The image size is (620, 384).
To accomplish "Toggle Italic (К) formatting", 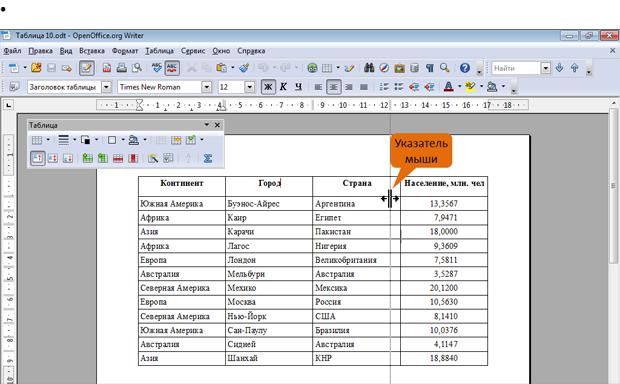I will (x=283, y=87).
